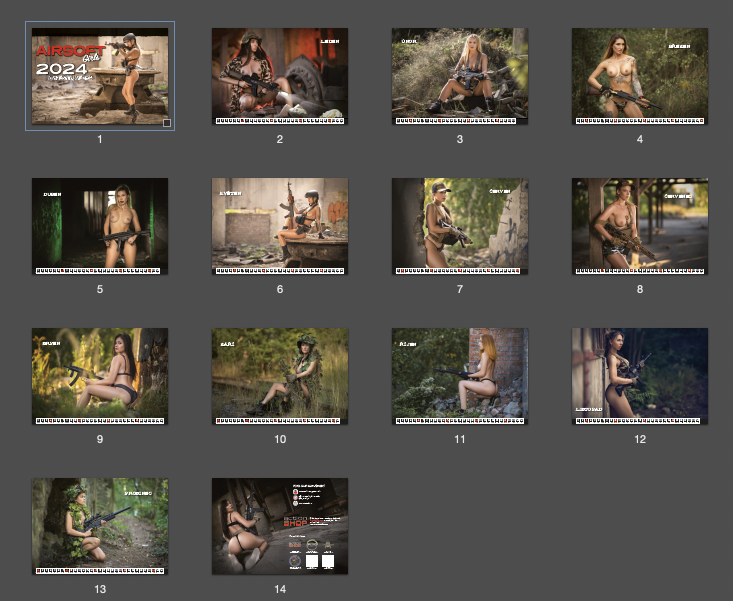Choose the page 5 thumbnail

pyautogui.click(x=100, y=226)
